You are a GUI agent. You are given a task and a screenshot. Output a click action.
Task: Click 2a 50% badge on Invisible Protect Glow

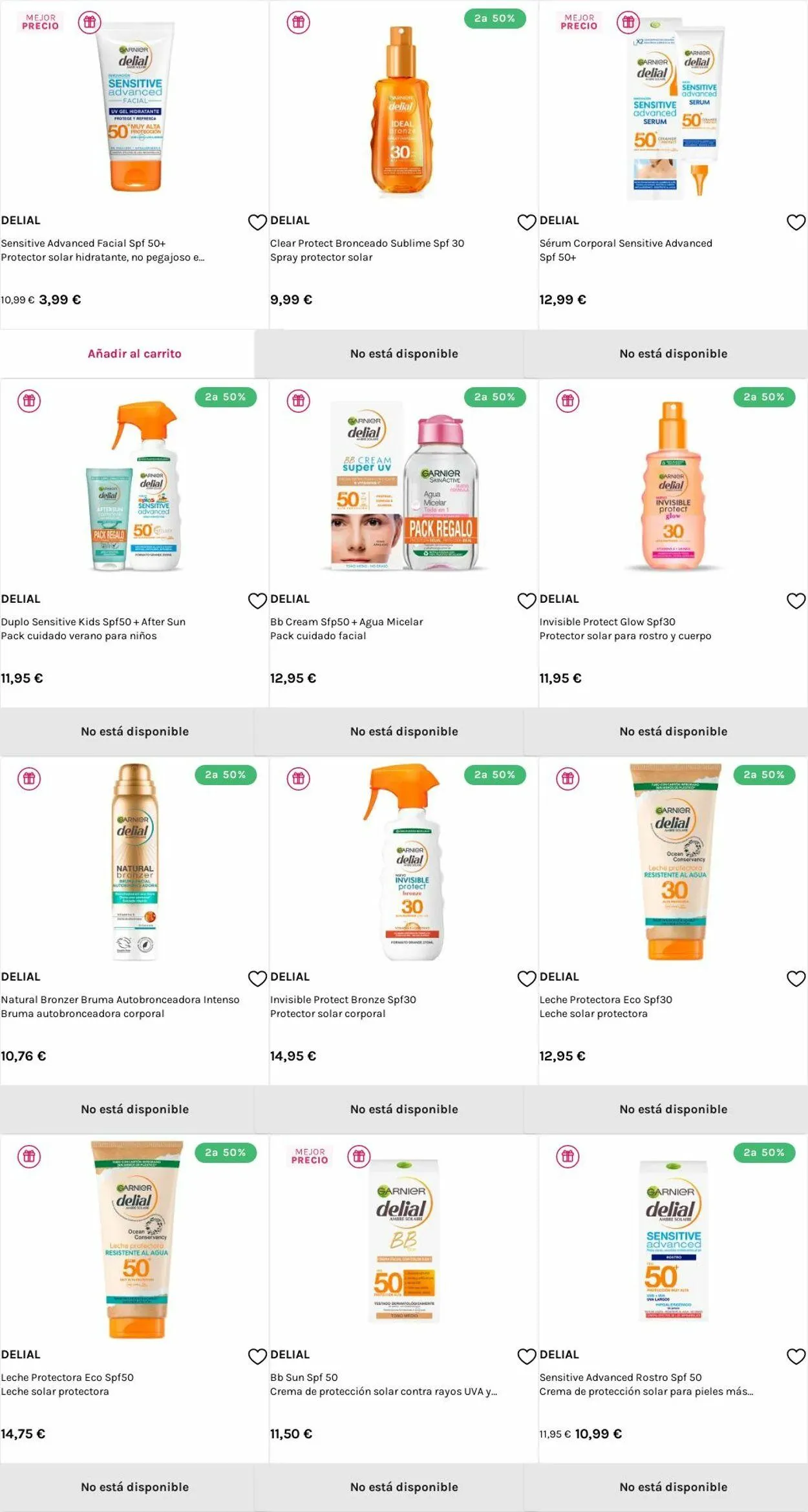pyautogui.click(x=764, y=397)
